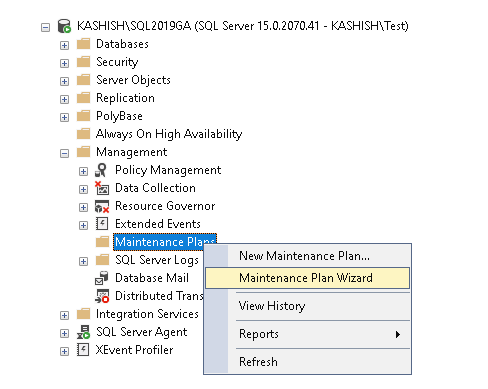Select the server name KASHISH\SQL2019GA label
The height and width of the screenshot is (389, 488).
coord(242,26)
